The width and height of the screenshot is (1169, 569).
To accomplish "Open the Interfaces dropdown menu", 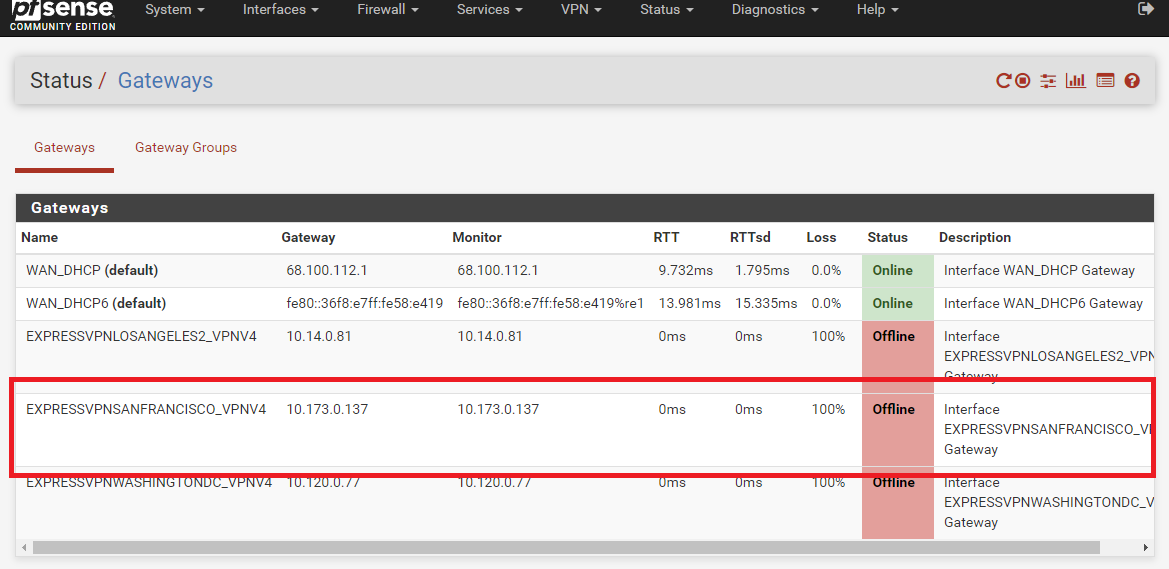I will pos(281,10).
